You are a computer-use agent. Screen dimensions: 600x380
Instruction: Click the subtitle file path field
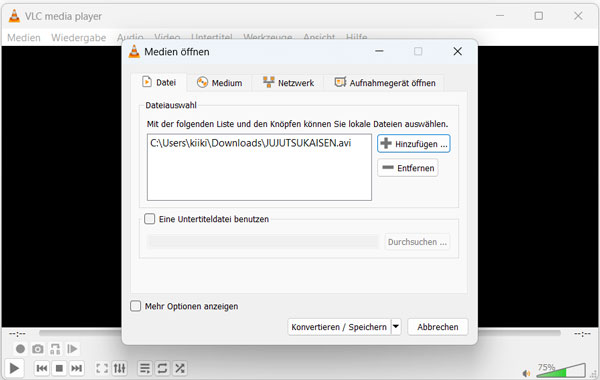[x=262, y=242]
